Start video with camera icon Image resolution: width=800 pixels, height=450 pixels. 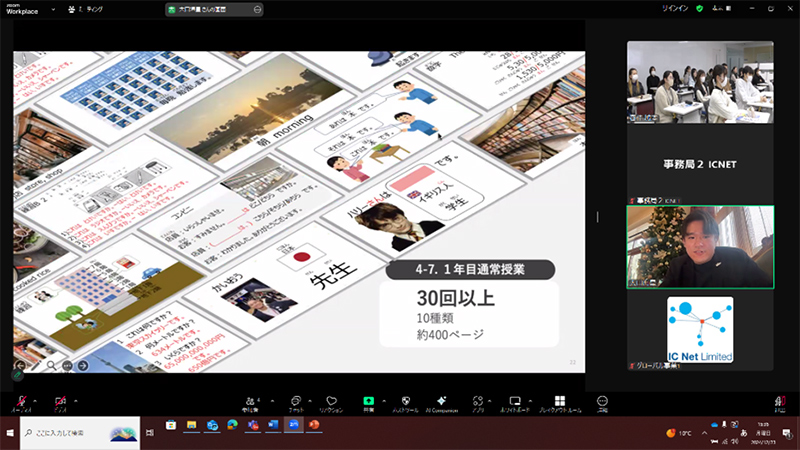tap(60, 404)
